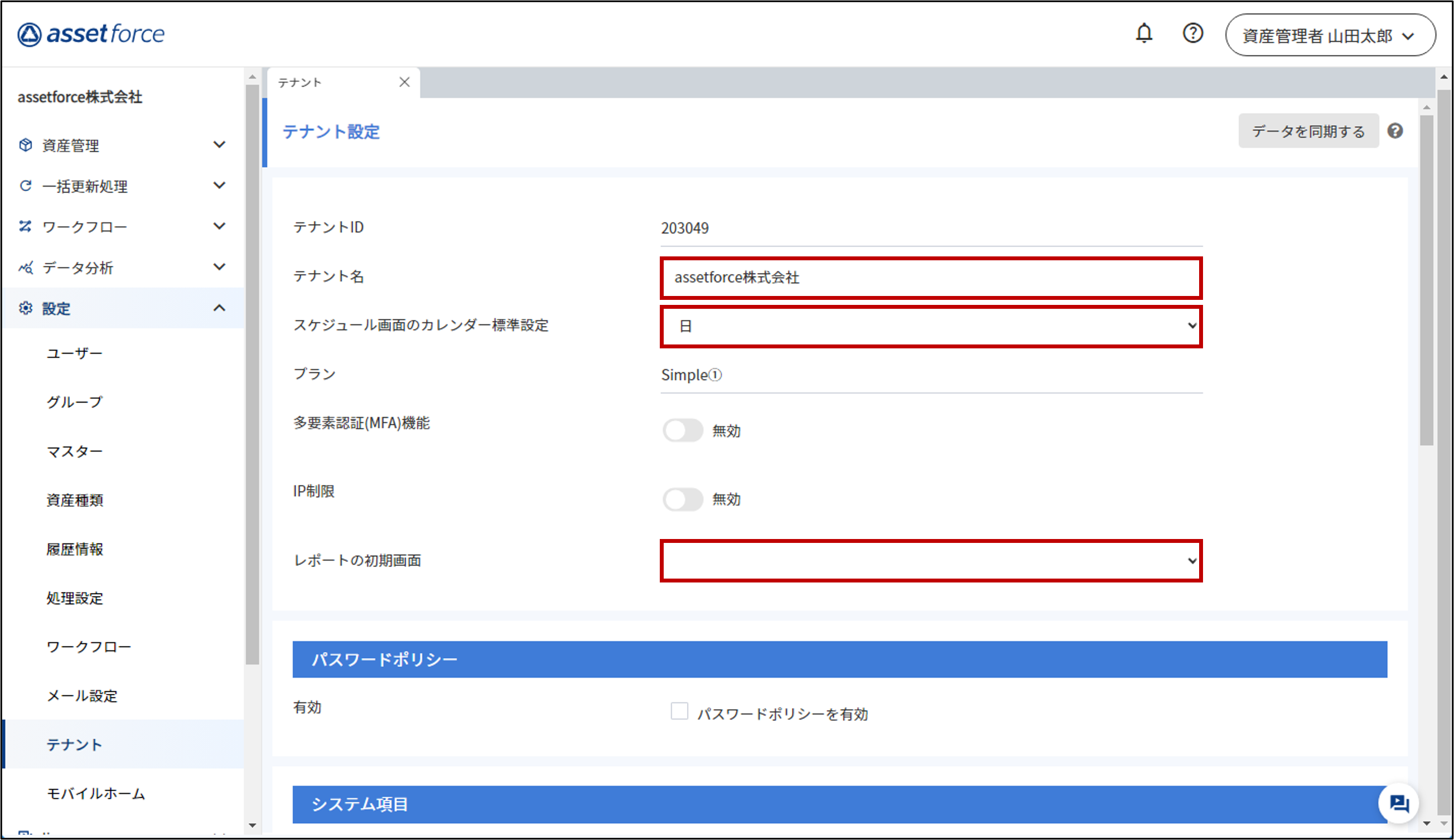Collapse the 設定 menu chevron
This screenshot has width=1454, height=840.
click(x=219, y=308)
